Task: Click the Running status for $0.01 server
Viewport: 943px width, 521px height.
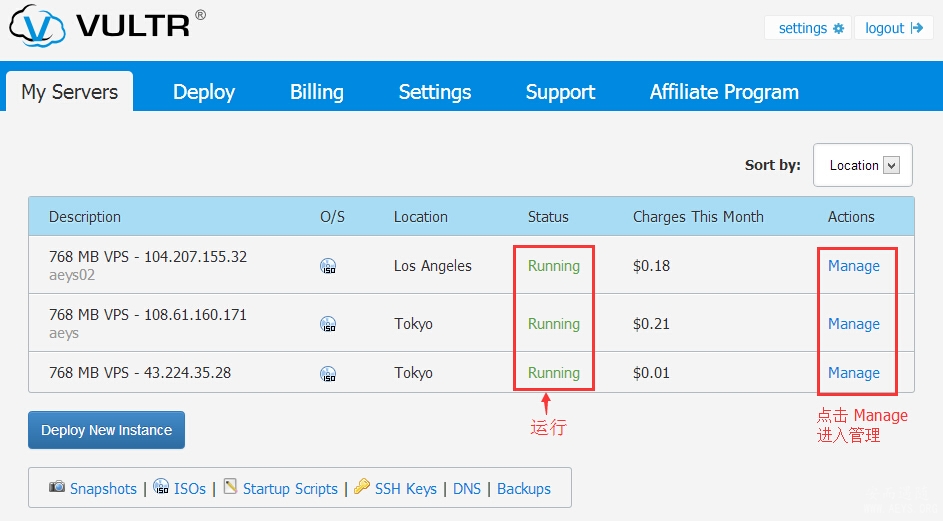Action: point(554,373)
